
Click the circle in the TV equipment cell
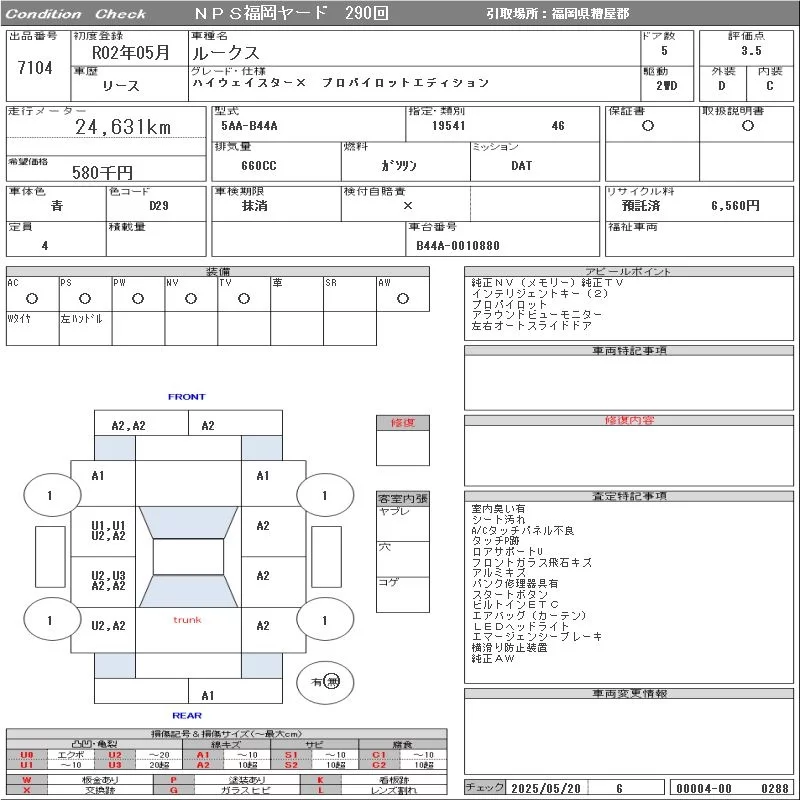coord(244,298)
